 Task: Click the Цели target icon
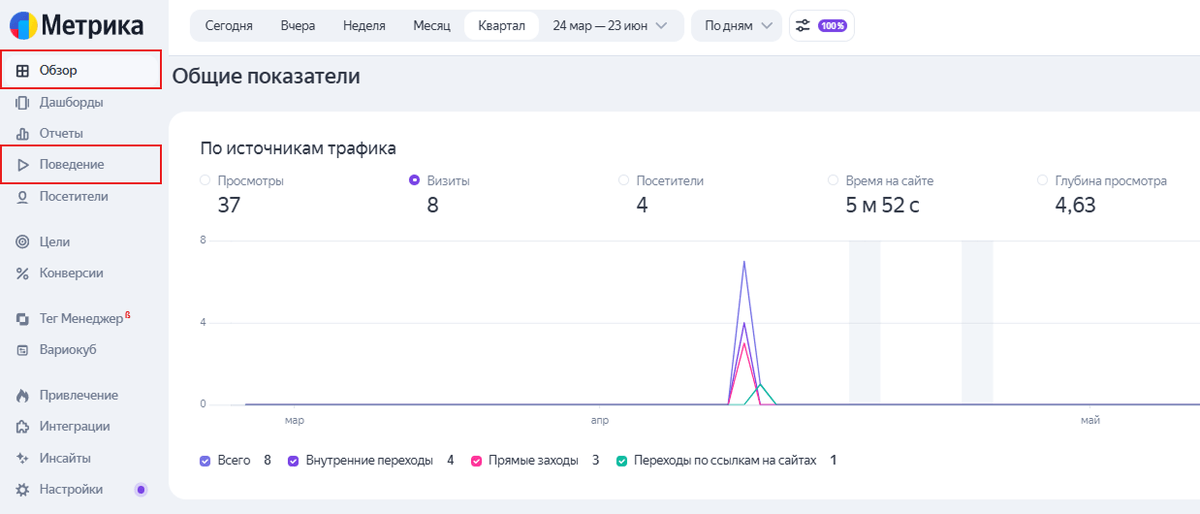coord(22,242)
